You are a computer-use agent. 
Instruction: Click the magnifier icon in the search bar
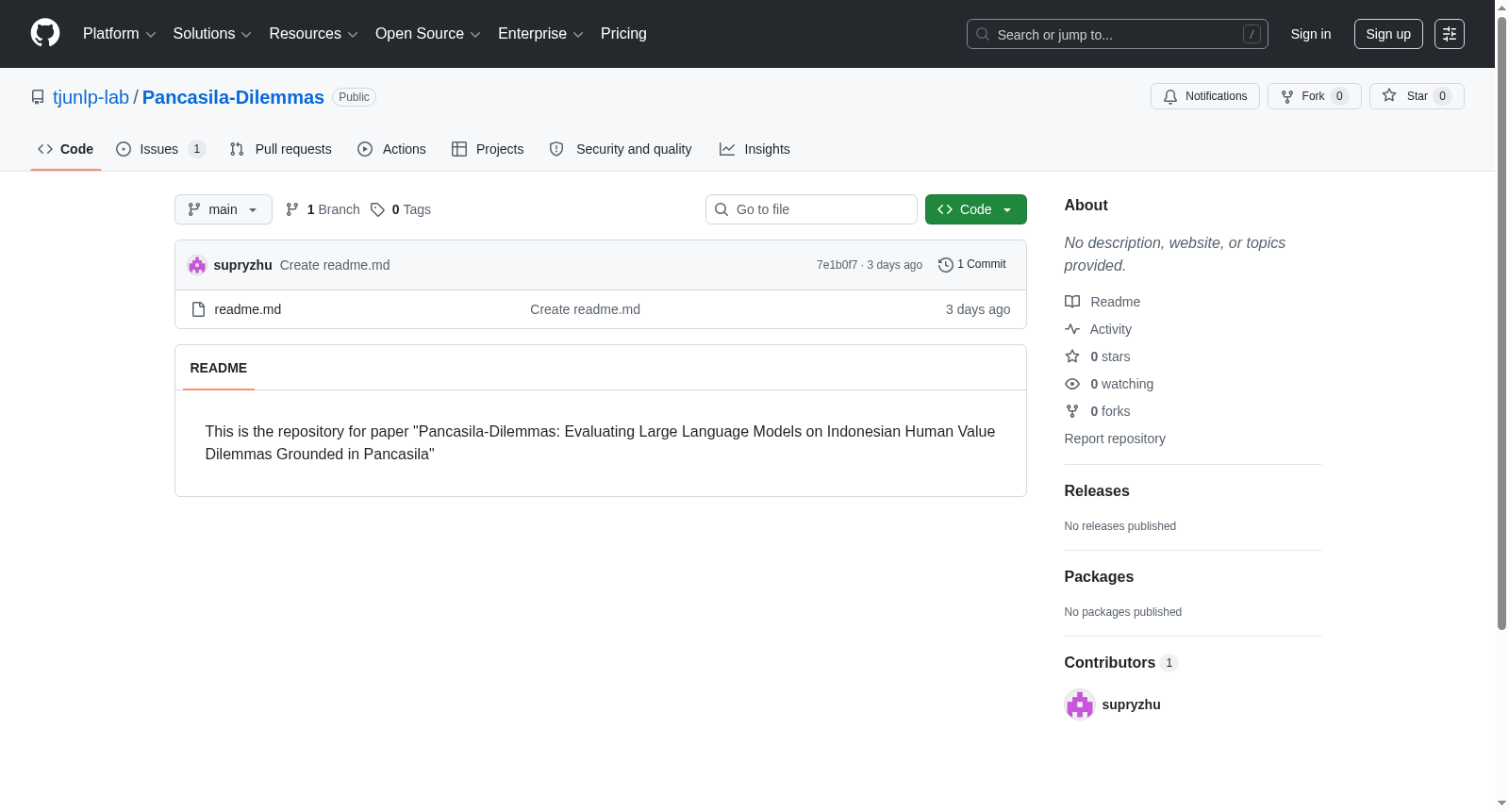click(x=983, y=34)
